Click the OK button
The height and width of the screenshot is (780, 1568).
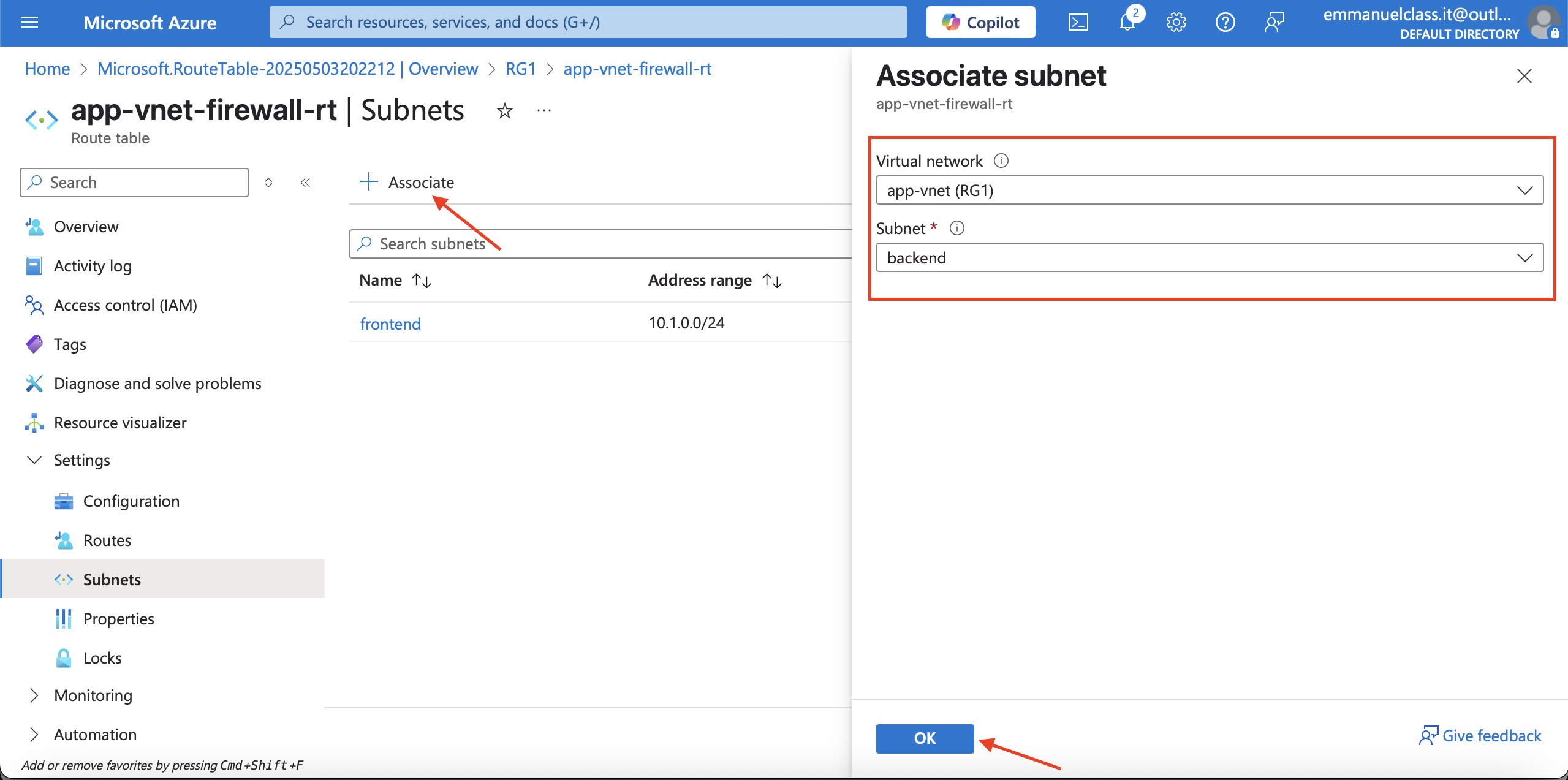925,738
